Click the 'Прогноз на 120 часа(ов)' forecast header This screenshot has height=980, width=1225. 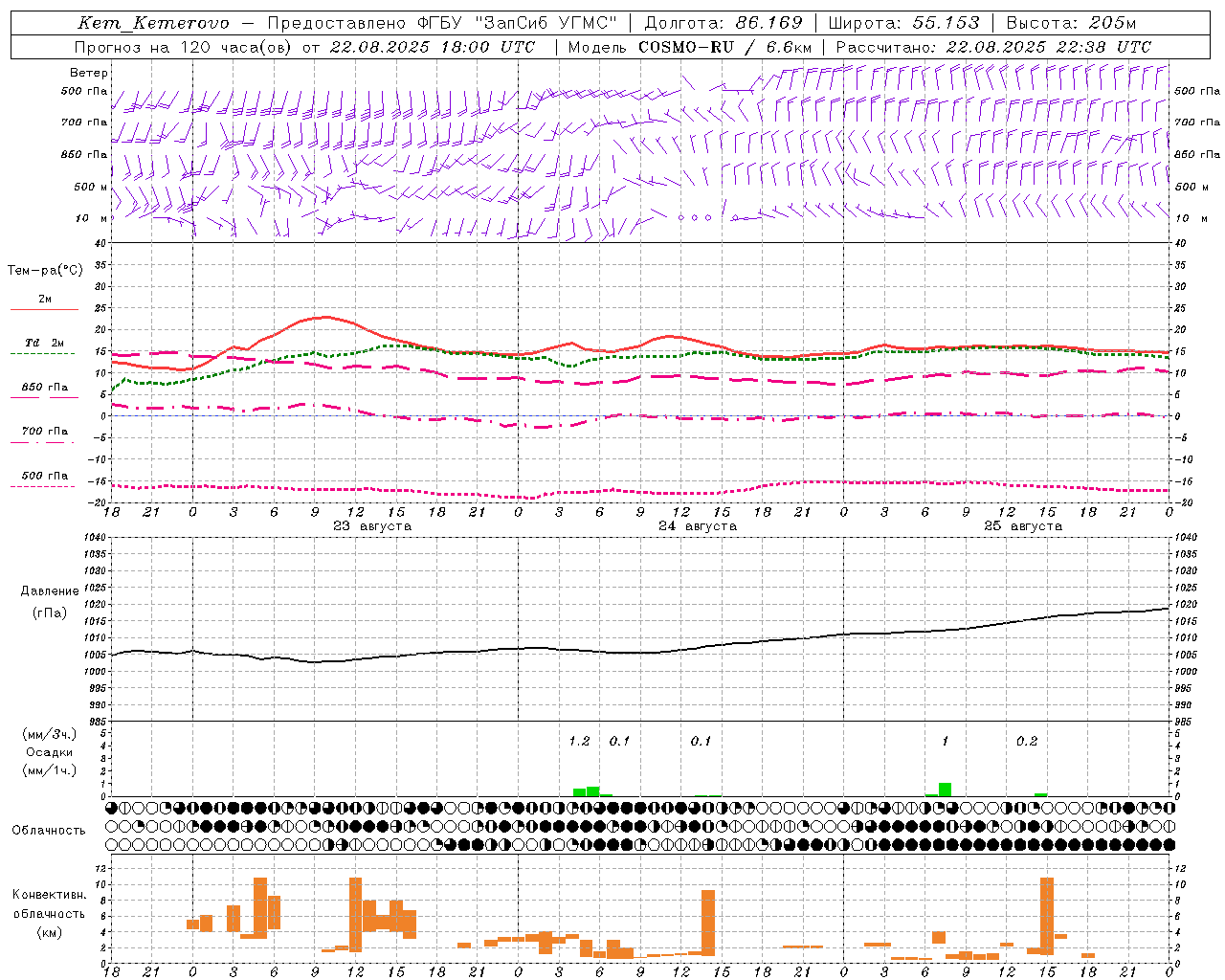184,47
